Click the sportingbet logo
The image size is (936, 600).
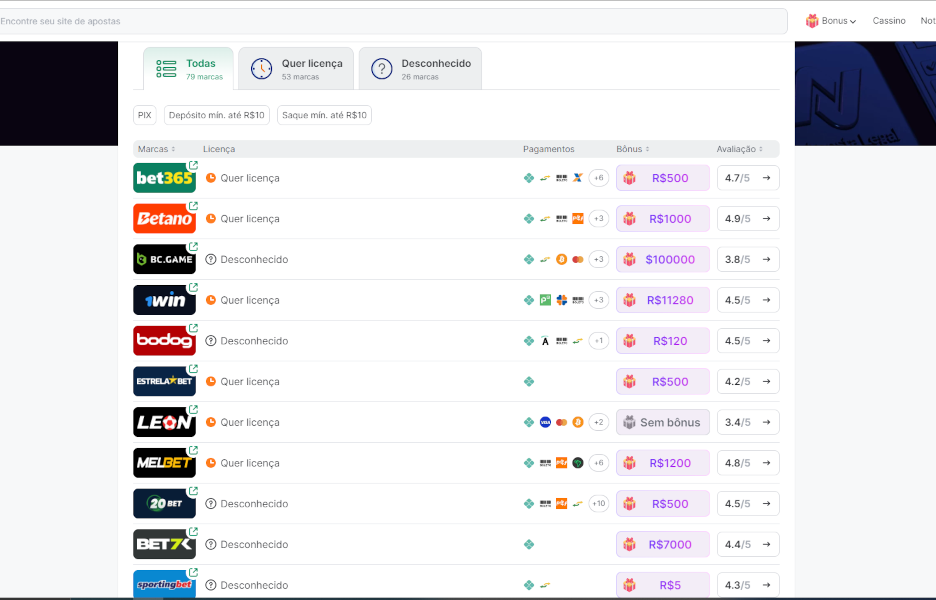click(164, 584)
